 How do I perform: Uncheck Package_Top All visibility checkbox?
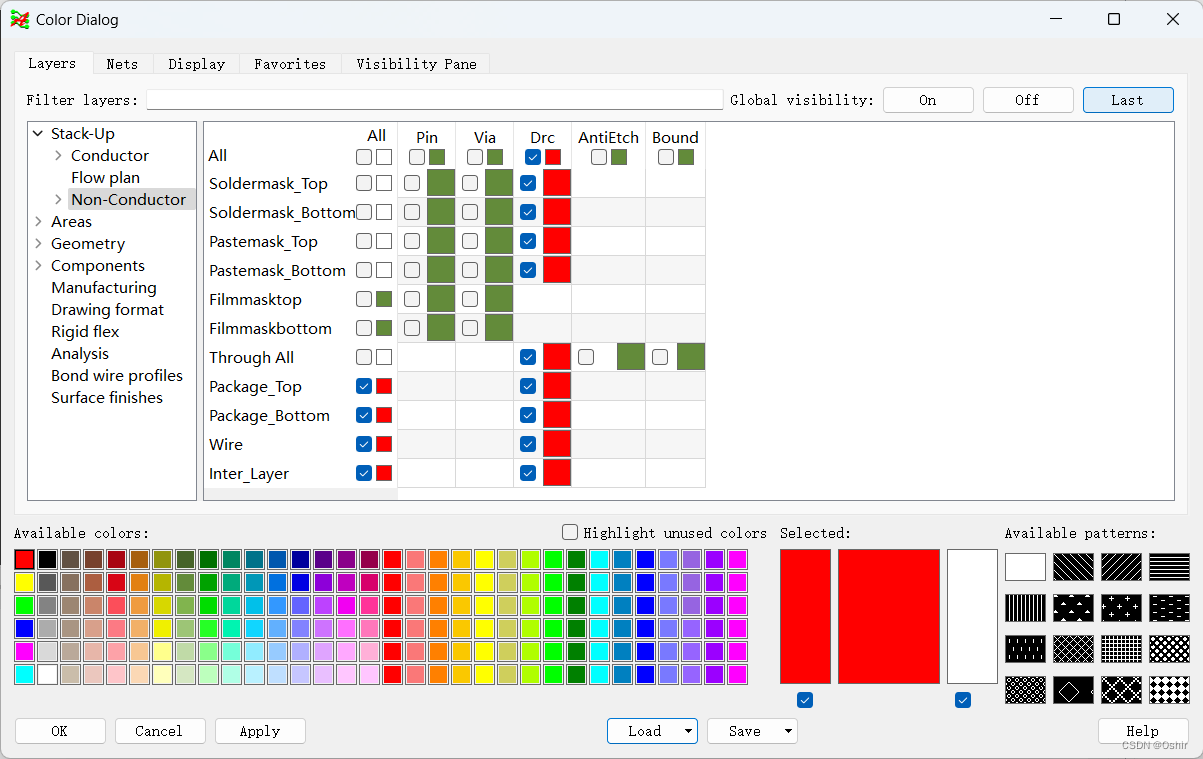point(364,386)
